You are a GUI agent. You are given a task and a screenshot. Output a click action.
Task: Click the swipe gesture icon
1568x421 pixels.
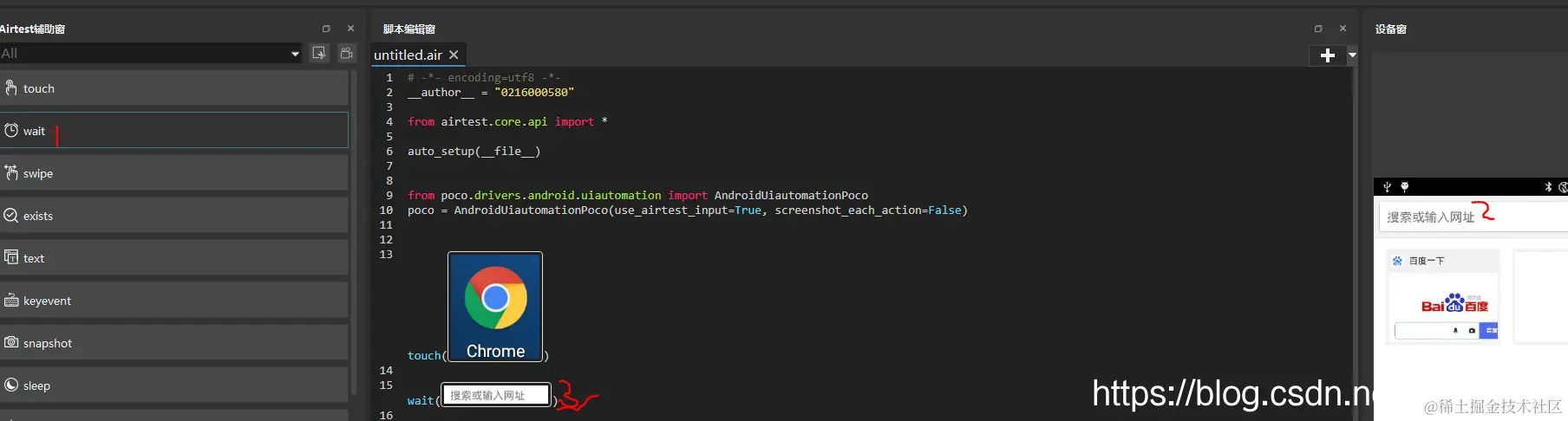point(11,172)
